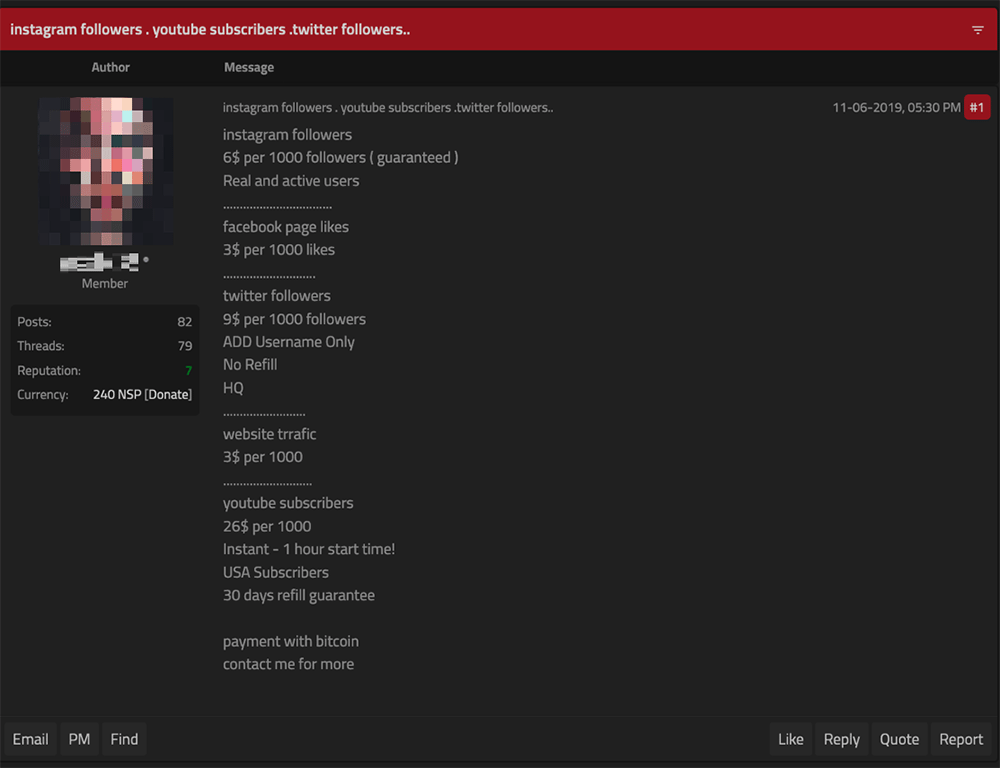The width and height of the screenshot is (1000, 768).
Task: Report this post
Action: pos(961,739)
